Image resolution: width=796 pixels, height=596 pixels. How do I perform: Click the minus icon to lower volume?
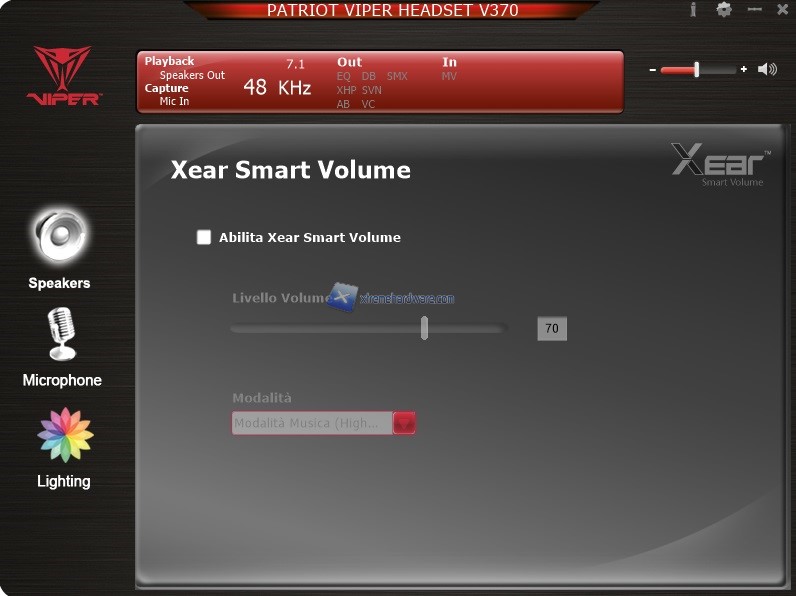click(653, 70)
